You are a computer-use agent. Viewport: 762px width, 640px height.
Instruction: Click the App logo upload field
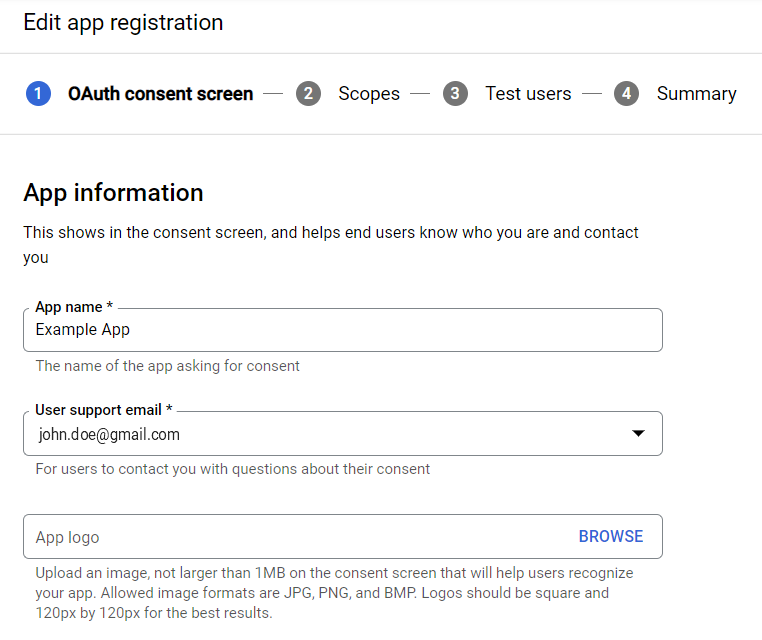pyautogui.click(x=343, y=536)
